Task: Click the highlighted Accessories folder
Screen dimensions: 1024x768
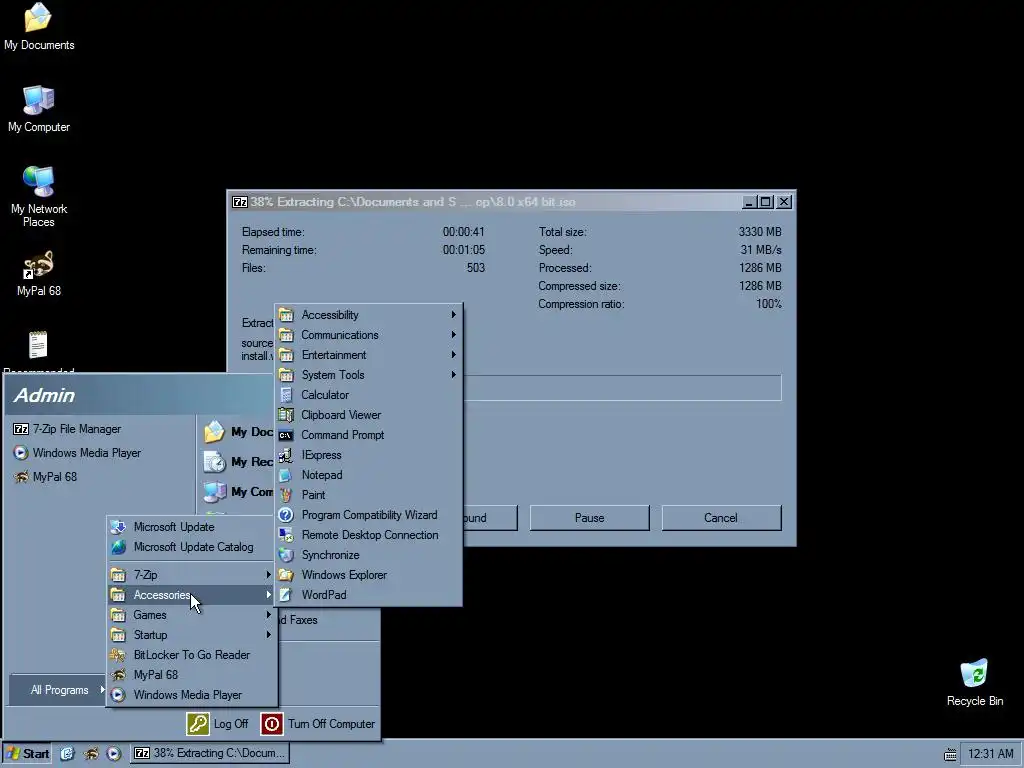Action: [191, 595]
